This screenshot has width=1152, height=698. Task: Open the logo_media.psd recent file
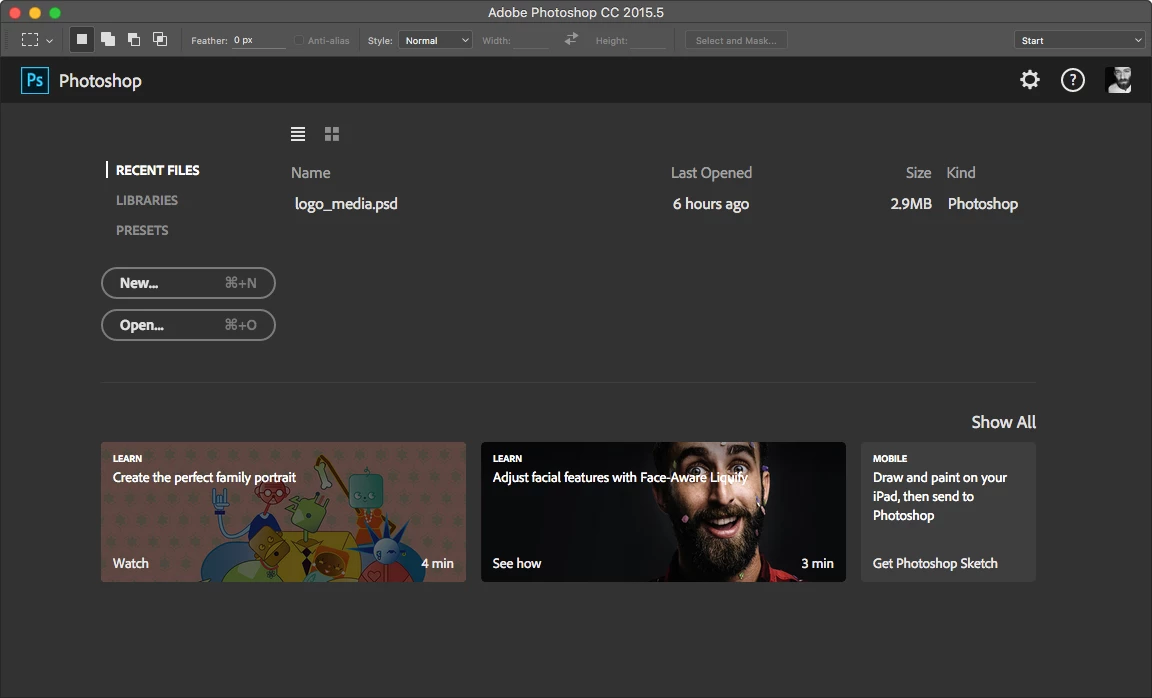coord(346,204)
